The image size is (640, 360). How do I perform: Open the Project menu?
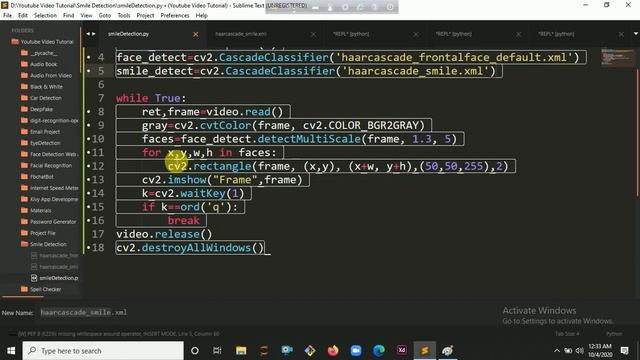(145, 16)
